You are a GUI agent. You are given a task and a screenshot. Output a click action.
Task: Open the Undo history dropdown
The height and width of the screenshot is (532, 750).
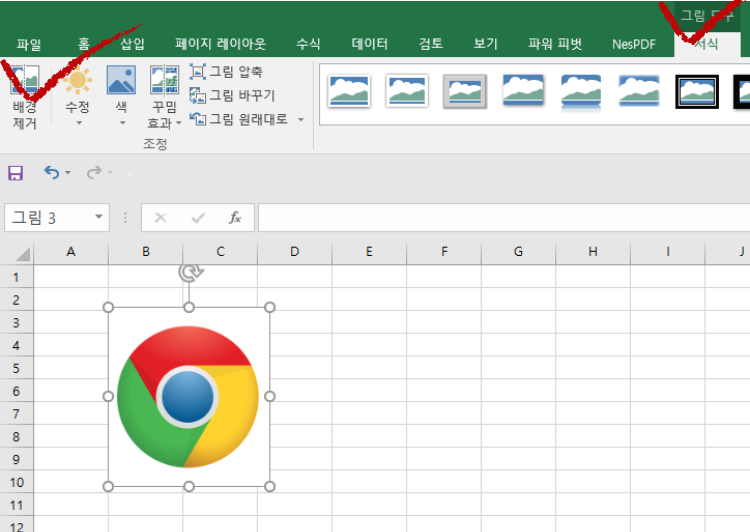(68, 172)
